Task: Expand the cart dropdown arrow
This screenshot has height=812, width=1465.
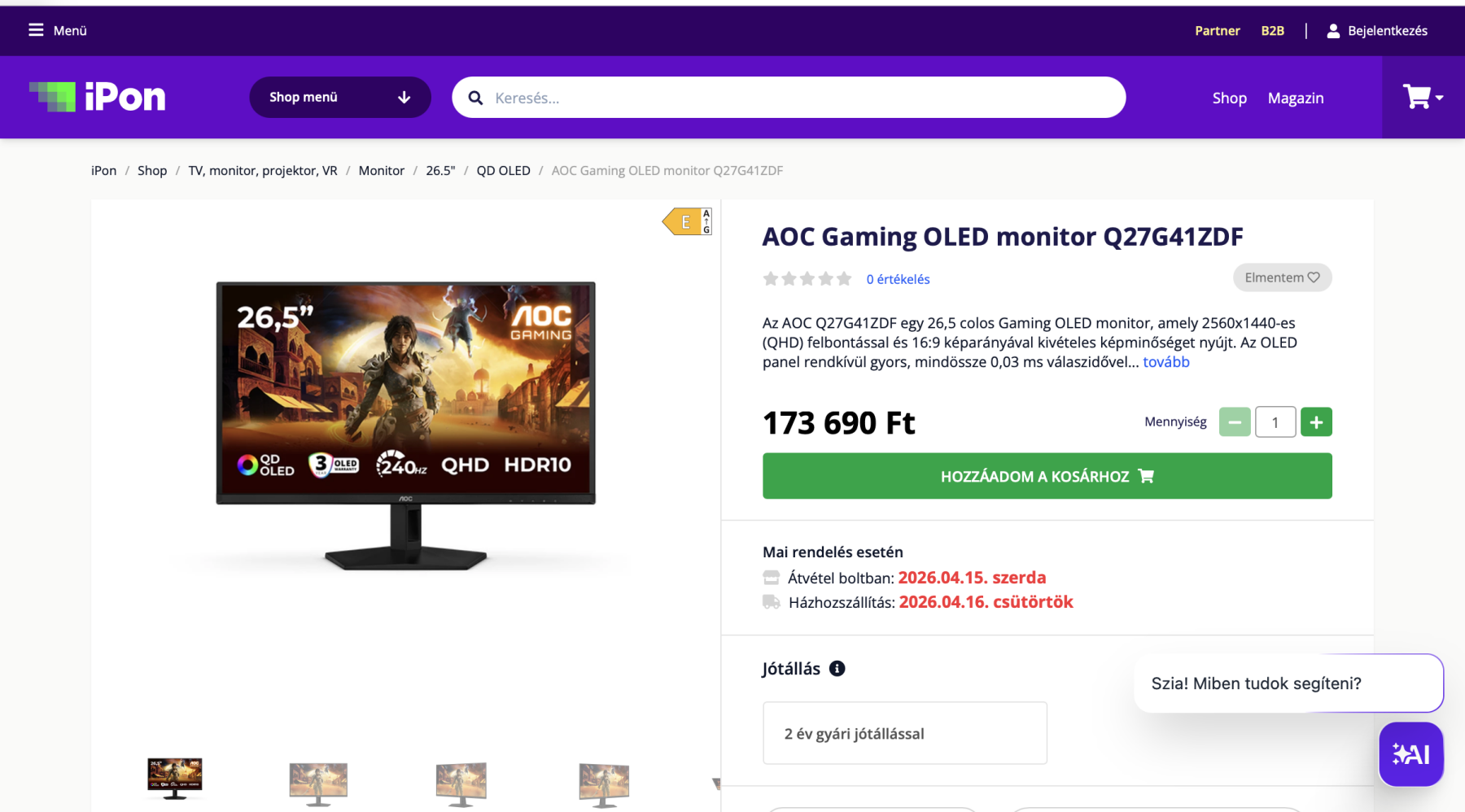Action: click(x=1439, y=98)
